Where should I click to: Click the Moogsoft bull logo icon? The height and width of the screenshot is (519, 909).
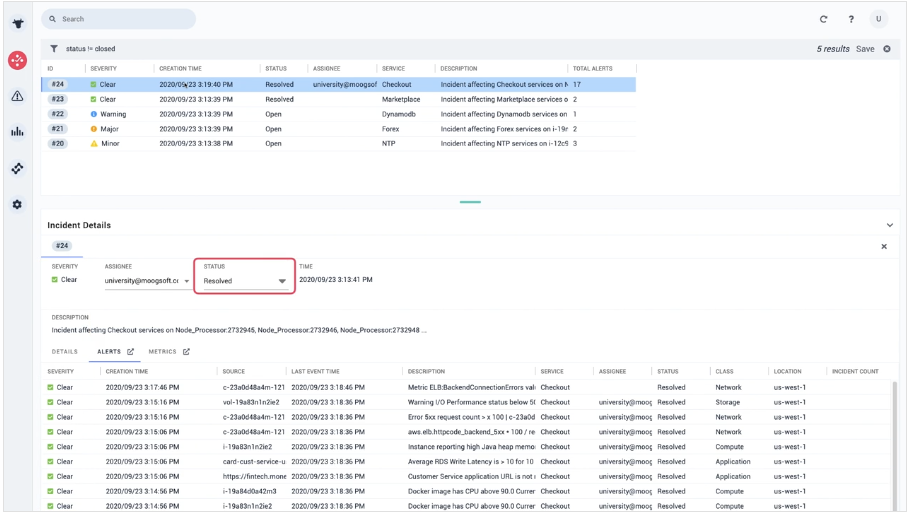[18, 23]
